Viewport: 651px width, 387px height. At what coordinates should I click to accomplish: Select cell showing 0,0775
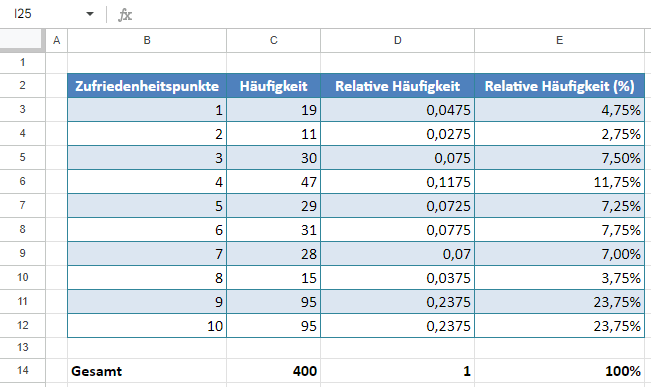397,230
